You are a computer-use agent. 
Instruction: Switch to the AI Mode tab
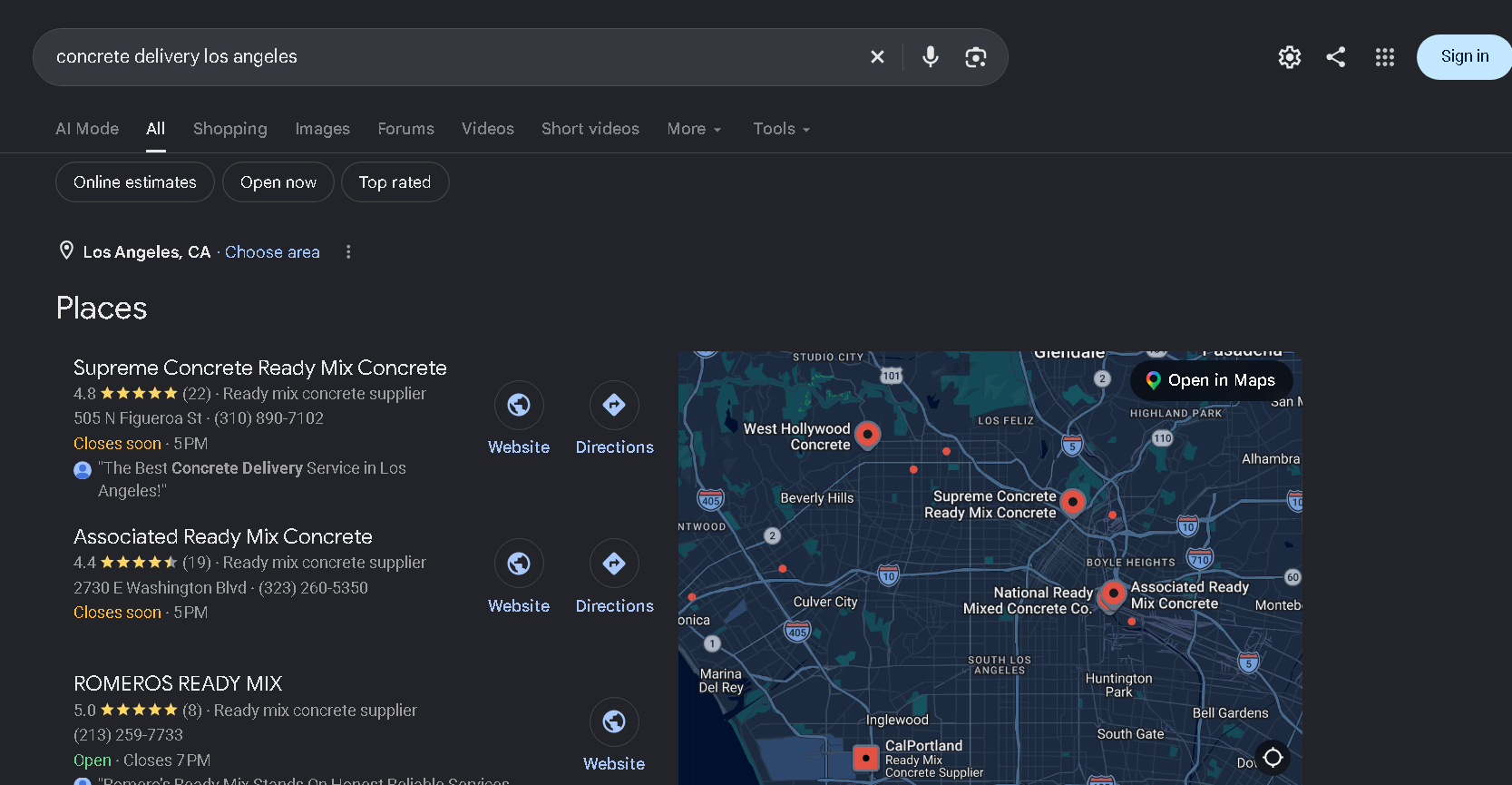coord(87,129)
